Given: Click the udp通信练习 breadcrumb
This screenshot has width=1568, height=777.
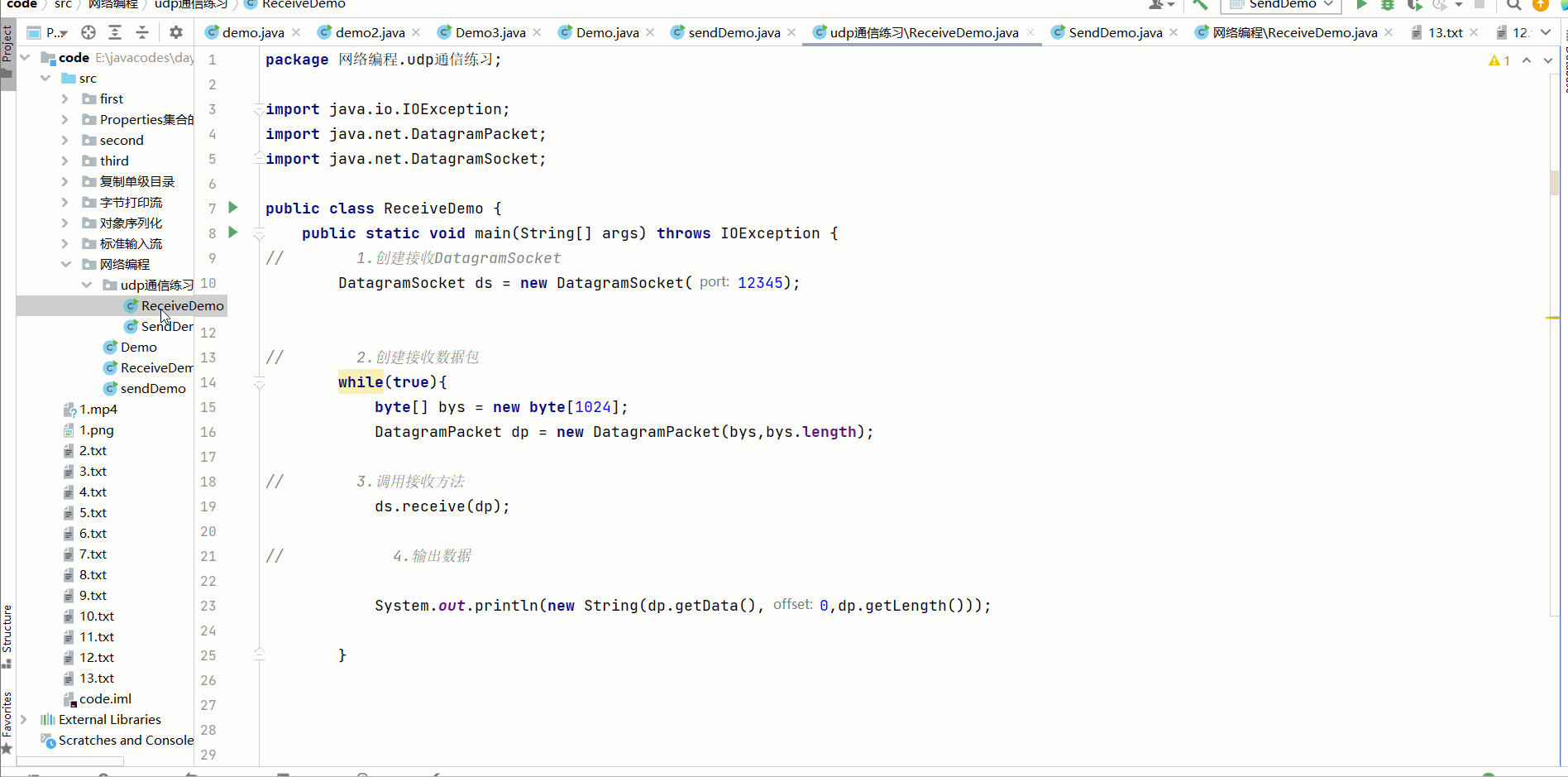Looking at the screenshot, I should [x=191, y=4].
